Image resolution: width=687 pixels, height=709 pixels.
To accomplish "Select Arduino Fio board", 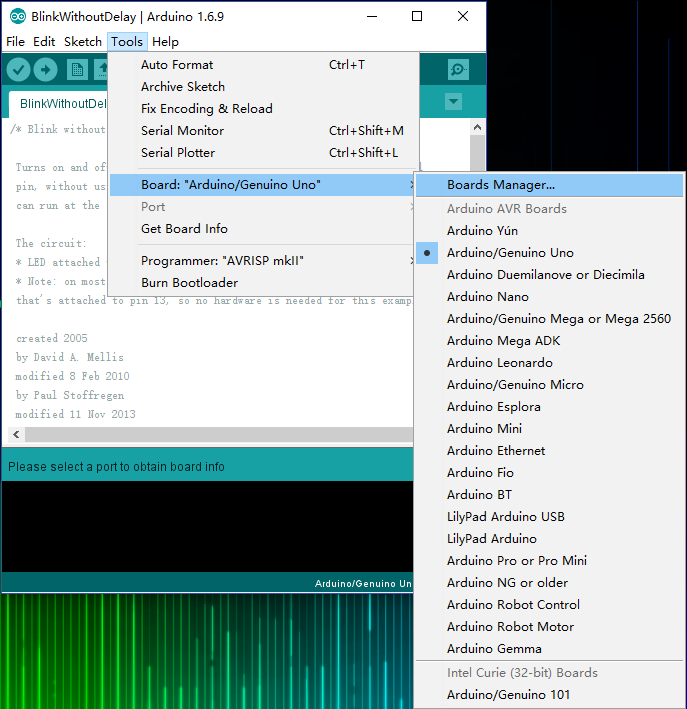I will pos(549,473).
